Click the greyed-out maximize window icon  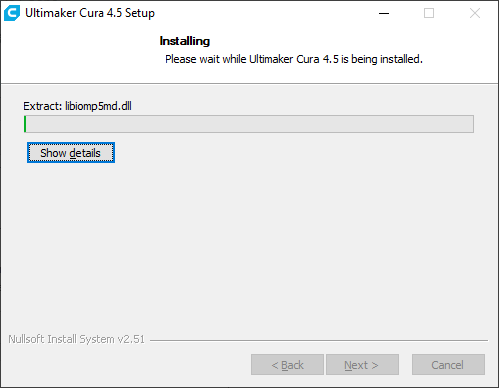[x=429, y=13]
